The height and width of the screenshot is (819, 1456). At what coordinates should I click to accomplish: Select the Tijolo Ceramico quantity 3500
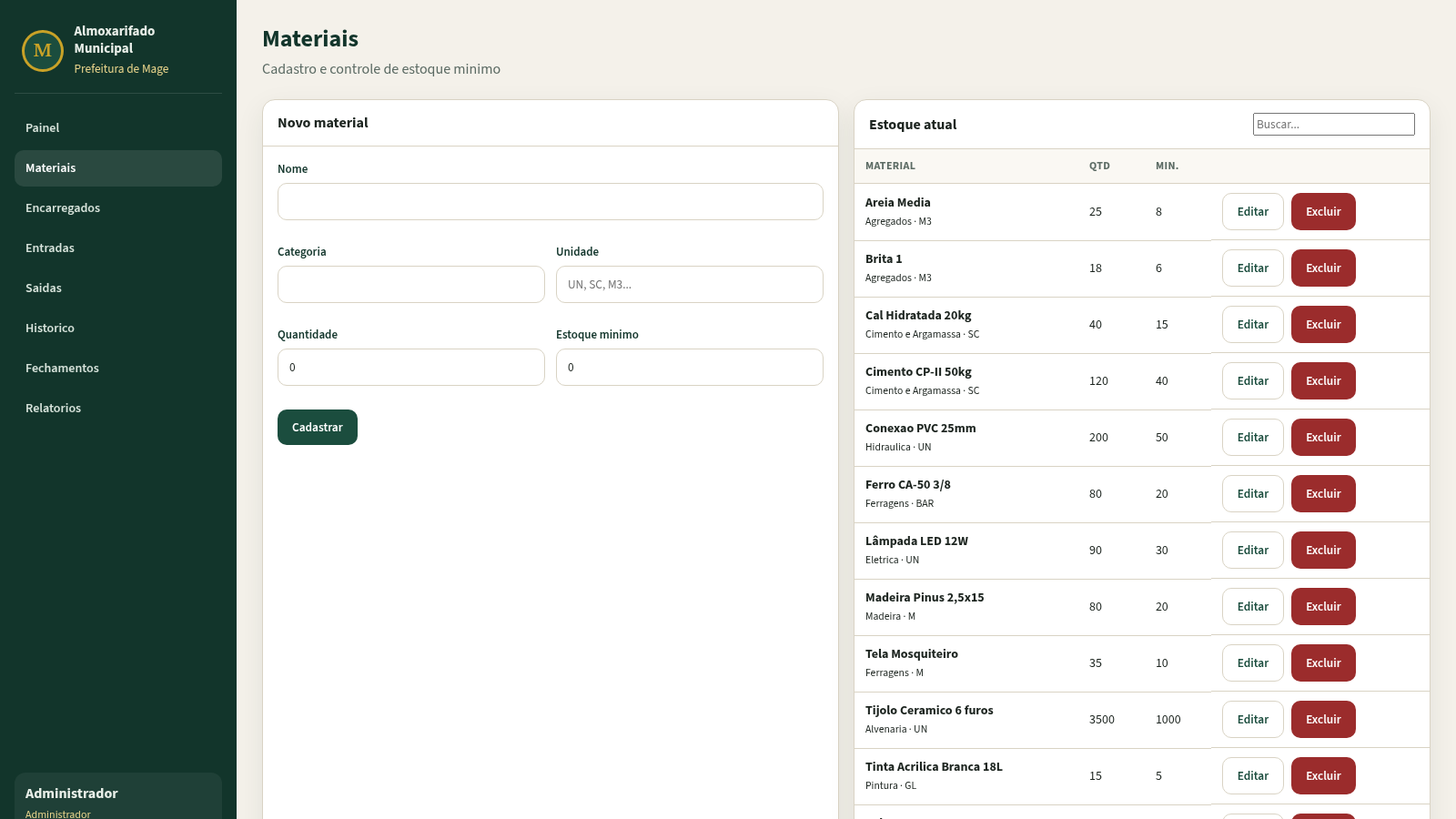[1101, 720]
